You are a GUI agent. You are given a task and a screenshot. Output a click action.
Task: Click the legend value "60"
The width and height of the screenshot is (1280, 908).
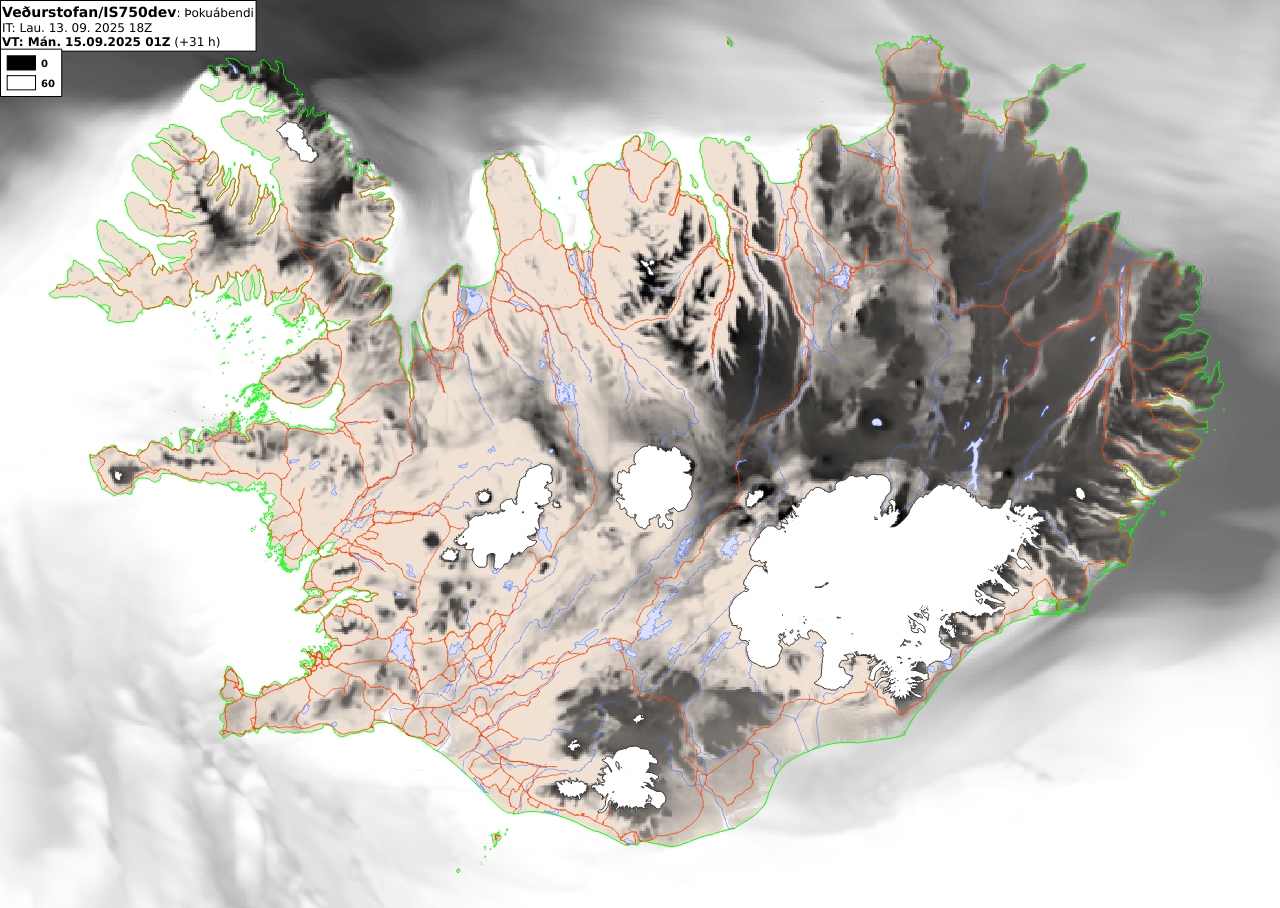coord(47,83)
